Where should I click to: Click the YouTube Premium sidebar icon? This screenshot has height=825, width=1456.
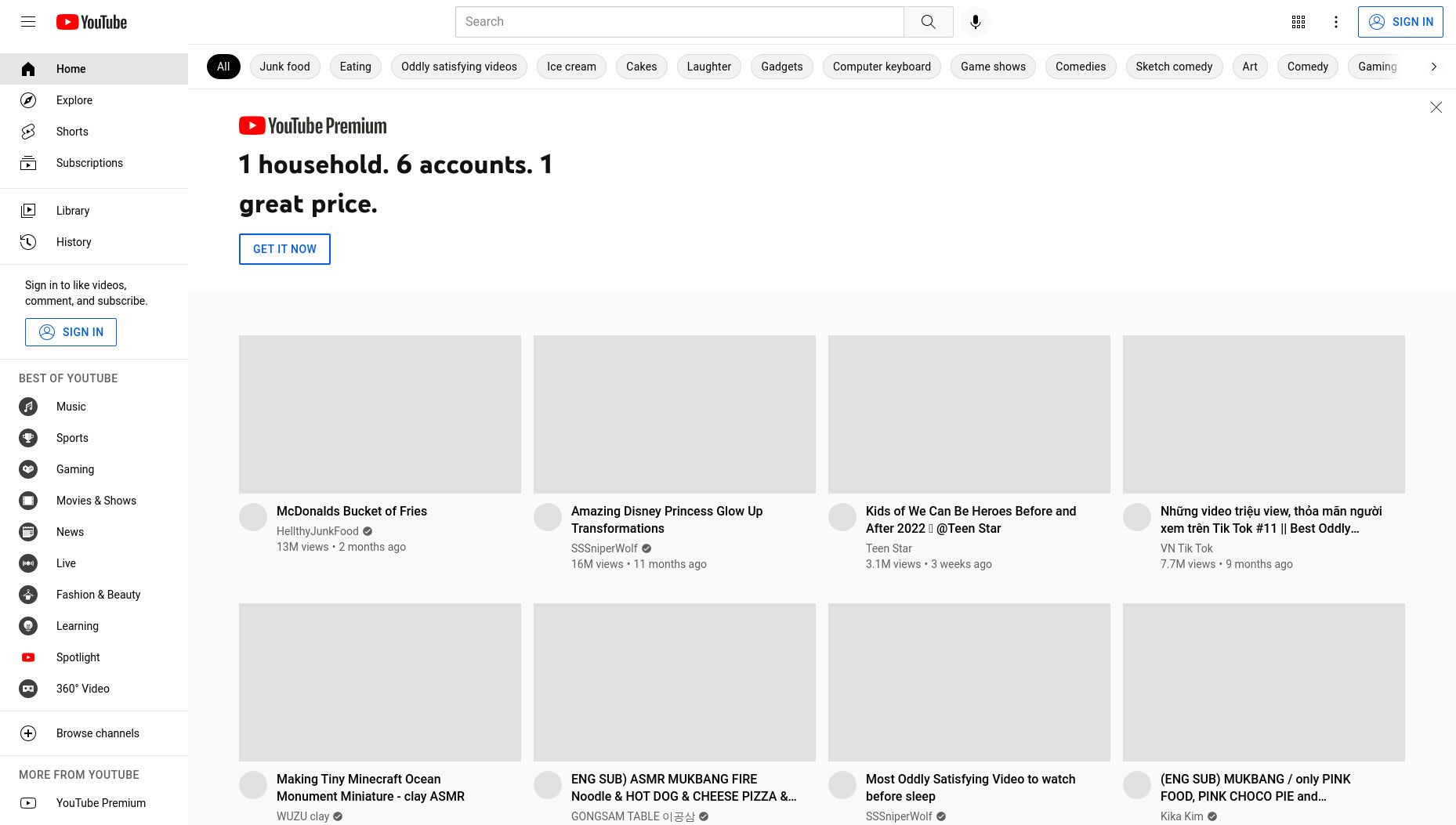pos(28,803)
